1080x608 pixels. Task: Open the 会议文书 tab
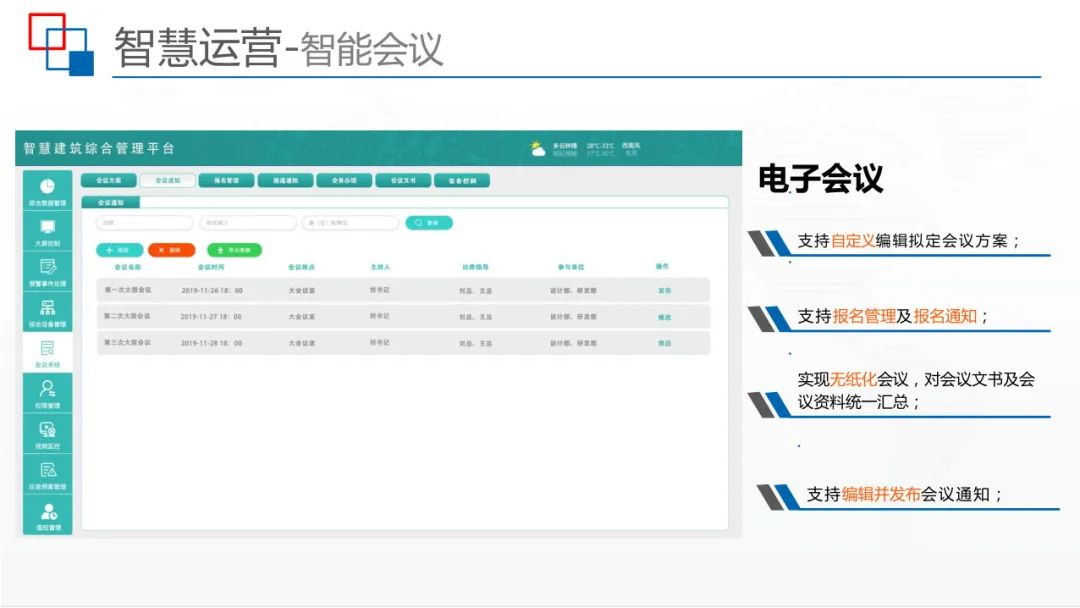click(x=404, y=180)
